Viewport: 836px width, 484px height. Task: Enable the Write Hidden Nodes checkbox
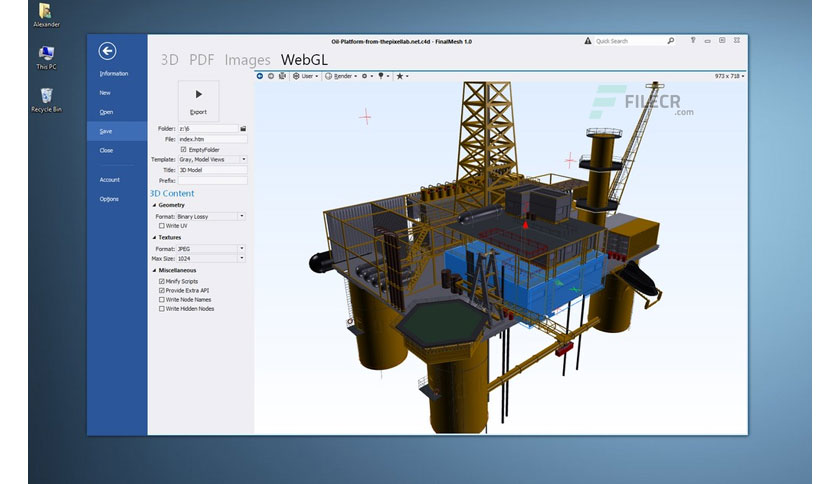click(x=162, y=309)
